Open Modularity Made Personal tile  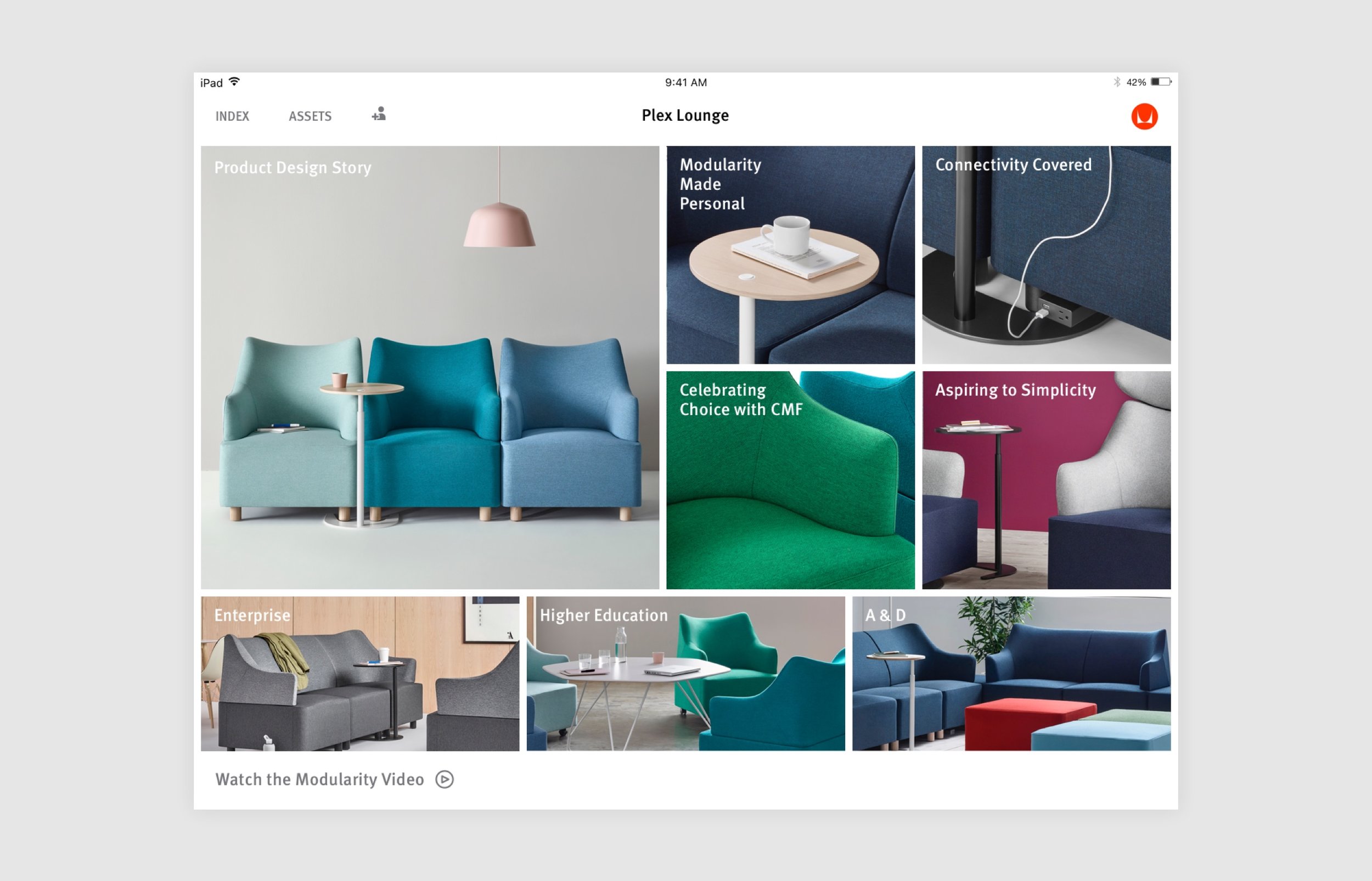[x=790, y=255]
